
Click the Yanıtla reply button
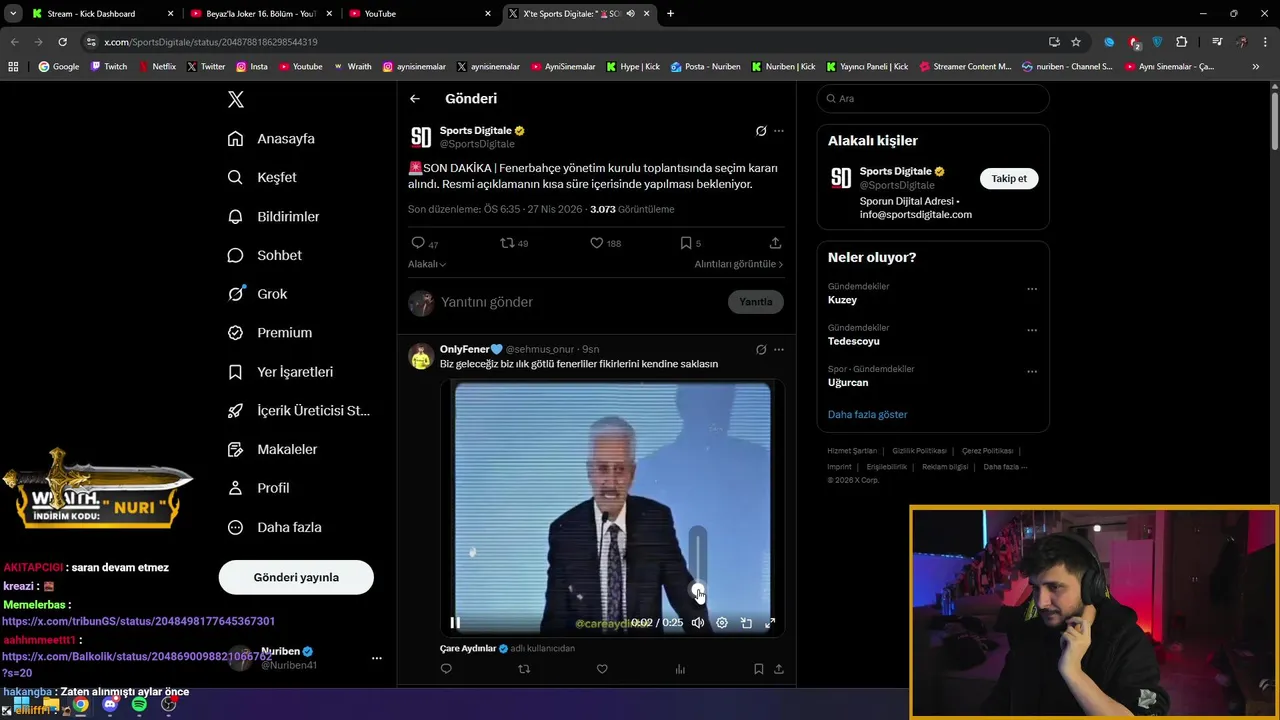tap(756, 302)
